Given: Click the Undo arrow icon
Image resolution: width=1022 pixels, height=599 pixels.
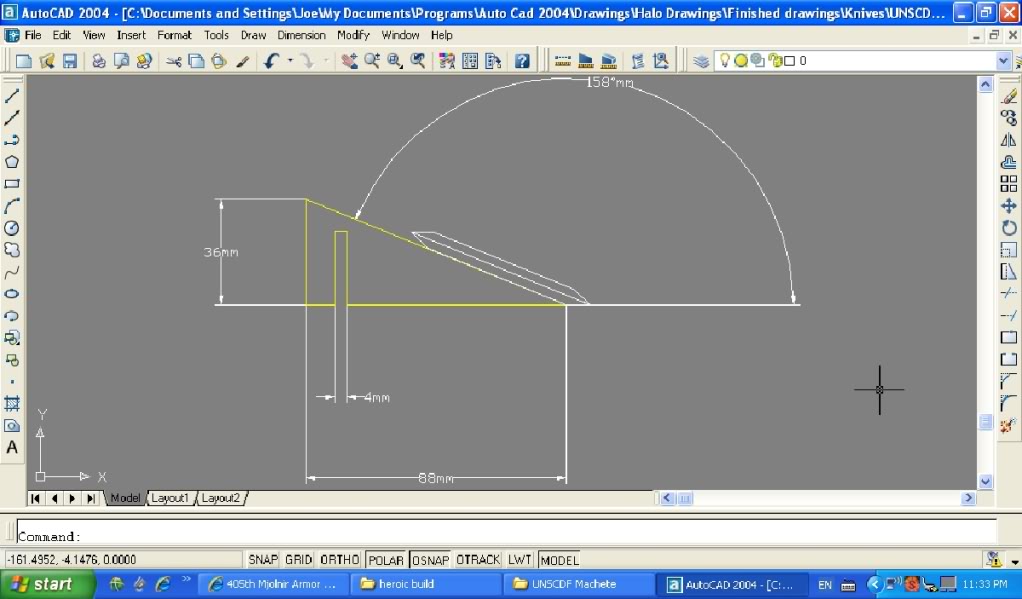Looking at the screenshot, I should tap(272, 61).
